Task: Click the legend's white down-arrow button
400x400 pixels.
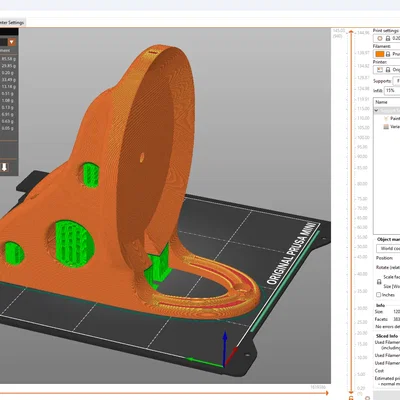Action: pos(4,167)
